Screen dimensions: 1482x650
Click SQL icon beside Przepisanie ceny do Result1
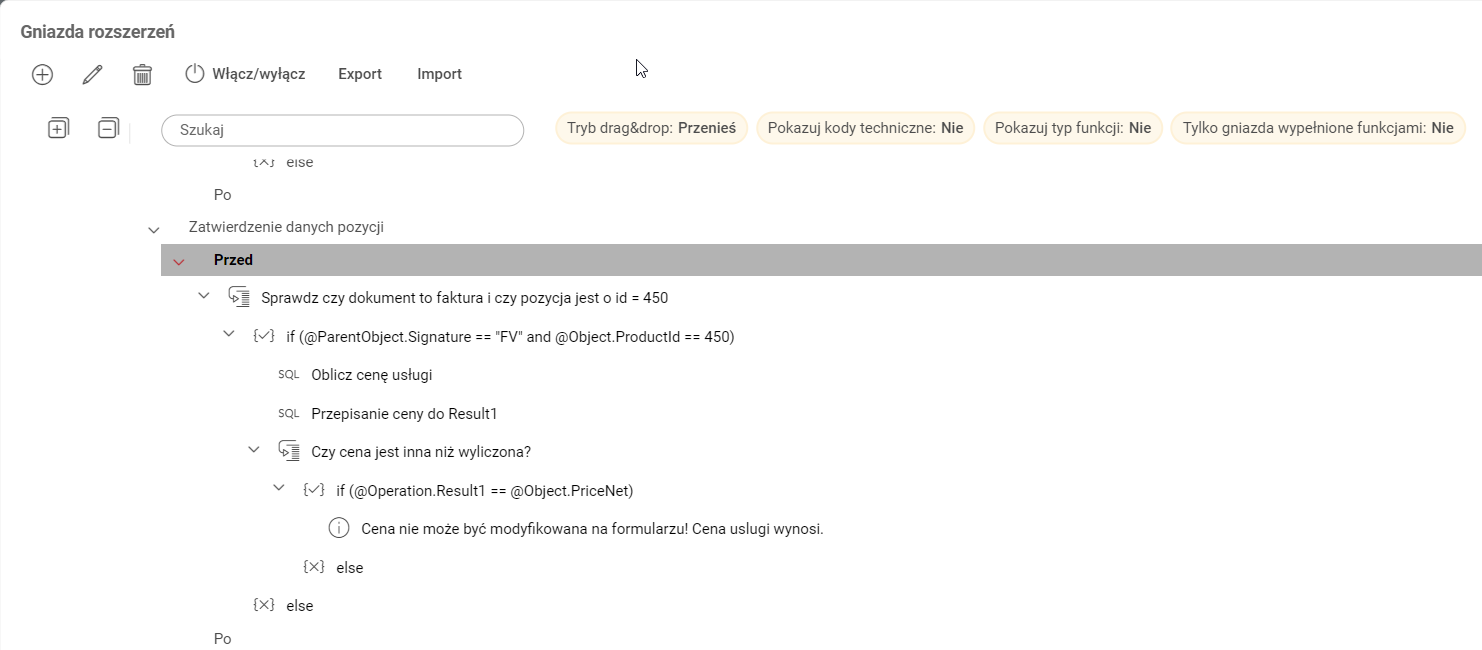point(288,413)
